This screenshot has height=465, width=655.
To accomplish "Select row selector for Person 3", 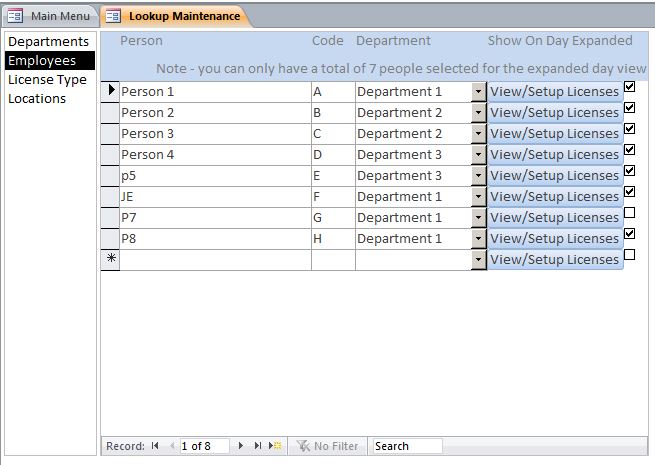I will click(x=110, y=133).
